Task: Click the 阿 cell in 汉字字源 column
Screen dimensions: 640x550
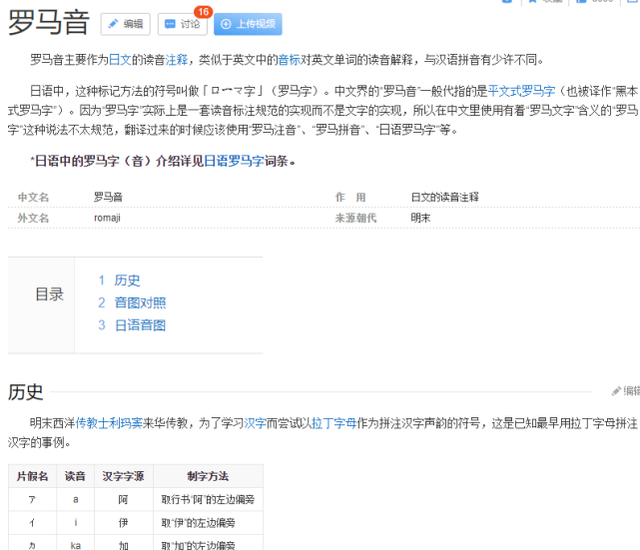Action: (124, 499)
